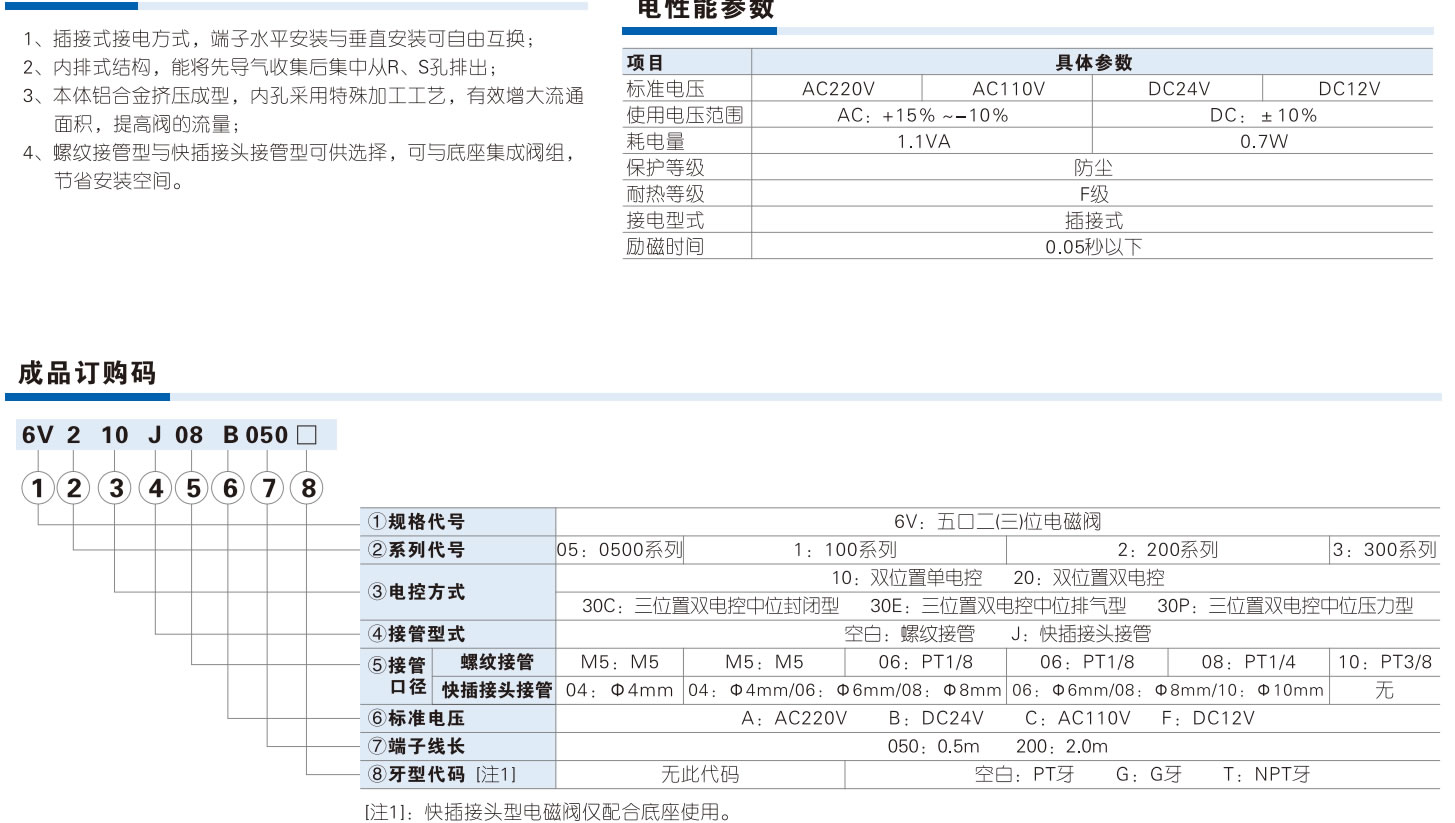Image resolution: width=1455 pixels, height=823 pixels.
Task: Click the DC12V cell in the top table
Action: pyautogui.click(x=1348, y=88)
